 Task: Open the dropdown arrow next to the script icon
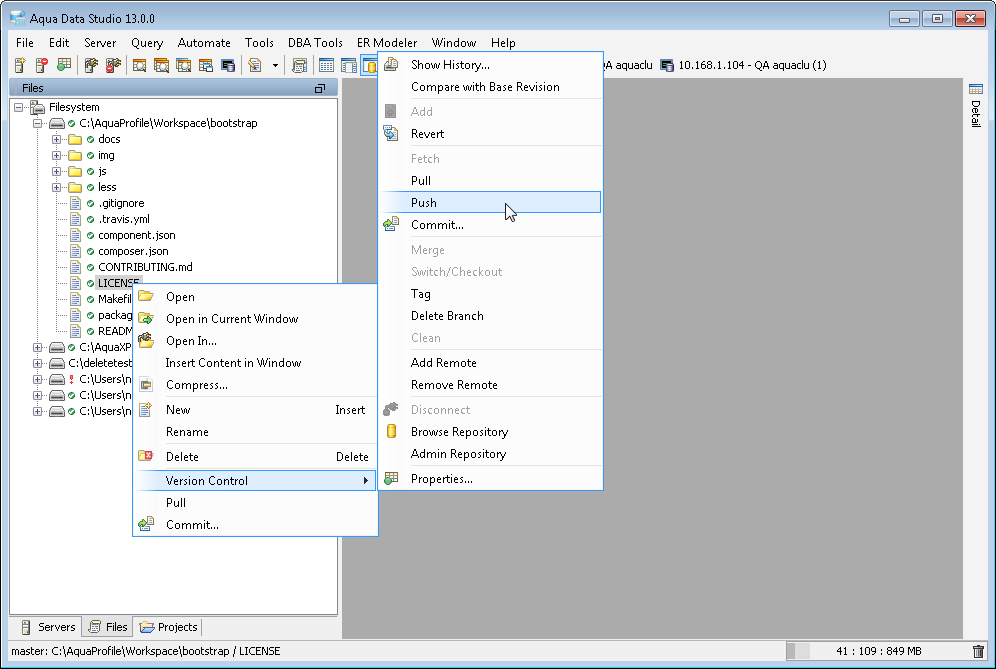(275, 65)
